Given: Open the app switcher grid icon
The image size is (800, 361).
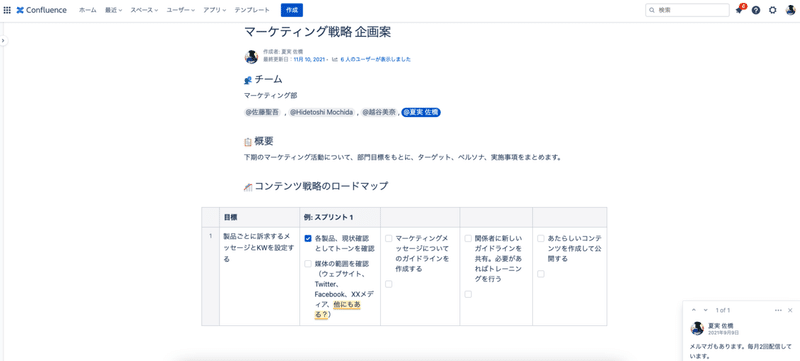Looking at the screenshot, I should (x=7, y=10).
